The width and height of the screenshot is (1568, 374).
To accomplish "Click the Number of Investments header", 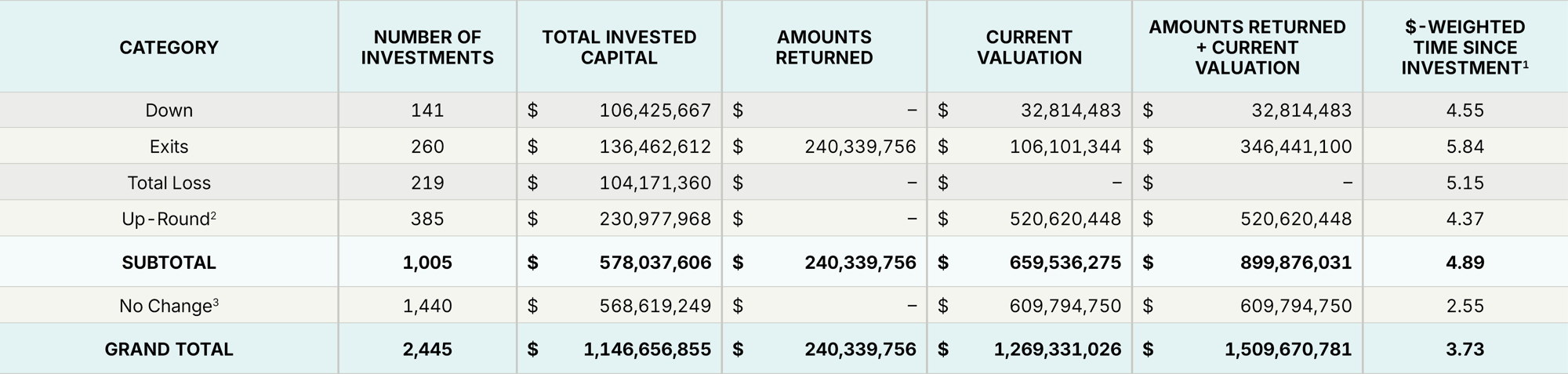I will [427, 48].
